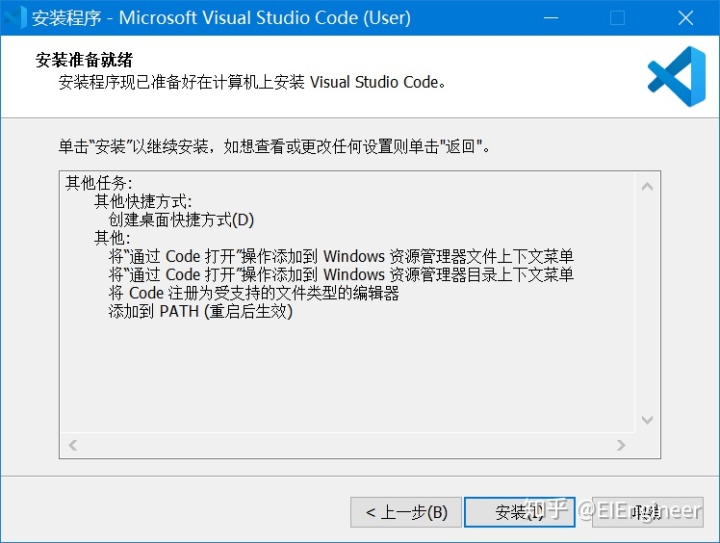
Task: Click the scroll down arrow in summary box
Action: pyautogui.click(x=647, y=420)
